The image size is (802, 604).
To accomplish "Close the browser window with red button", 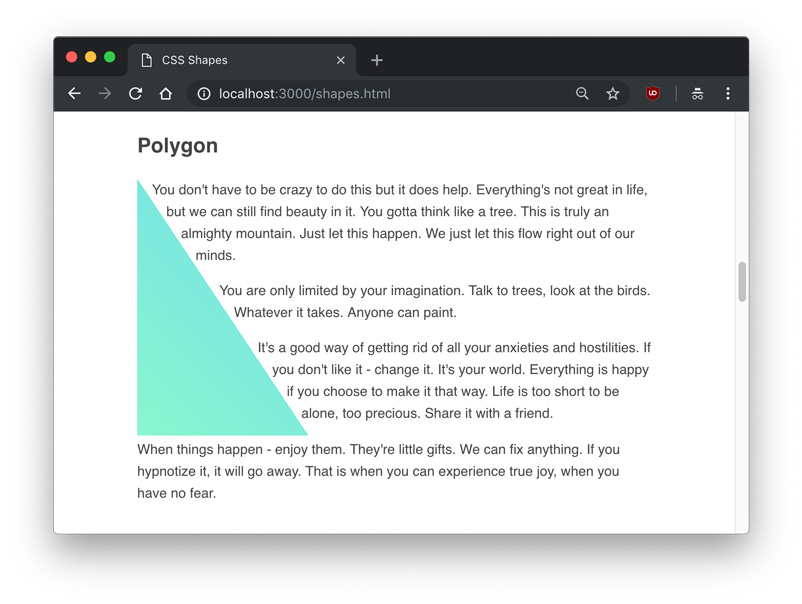I will click(x=72, y=57).
